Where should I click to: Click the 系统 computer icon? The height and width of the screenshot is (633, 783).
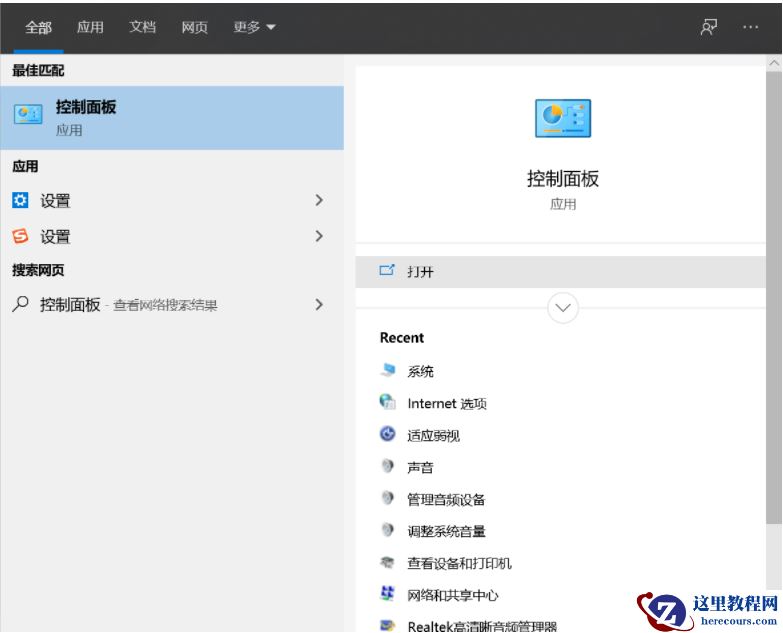tap(388, 370)
